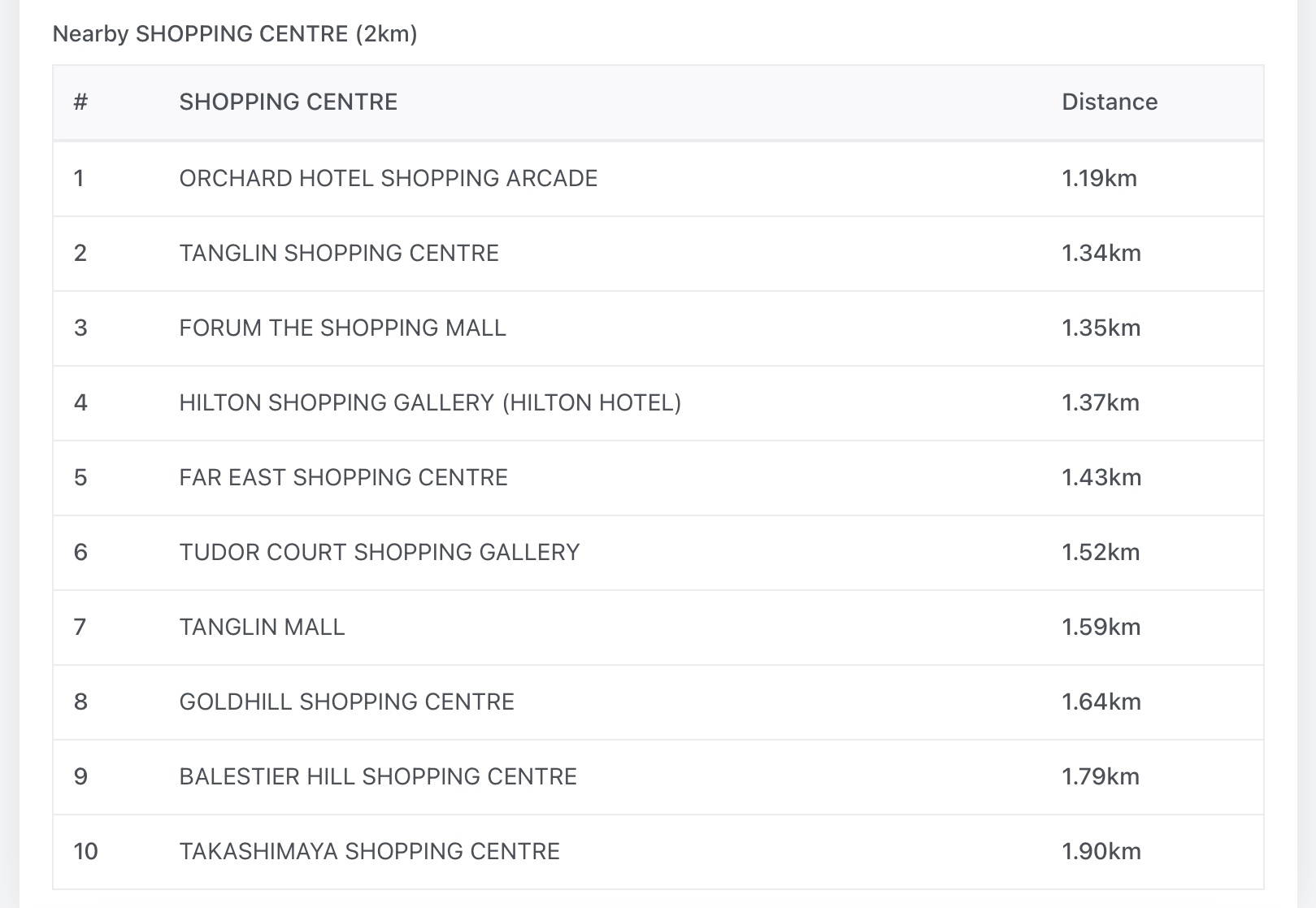1316x908 pixels.
Task: Select Hilton Shopping Gallery (Hilton Hotel) row
Action: (429, 403)
